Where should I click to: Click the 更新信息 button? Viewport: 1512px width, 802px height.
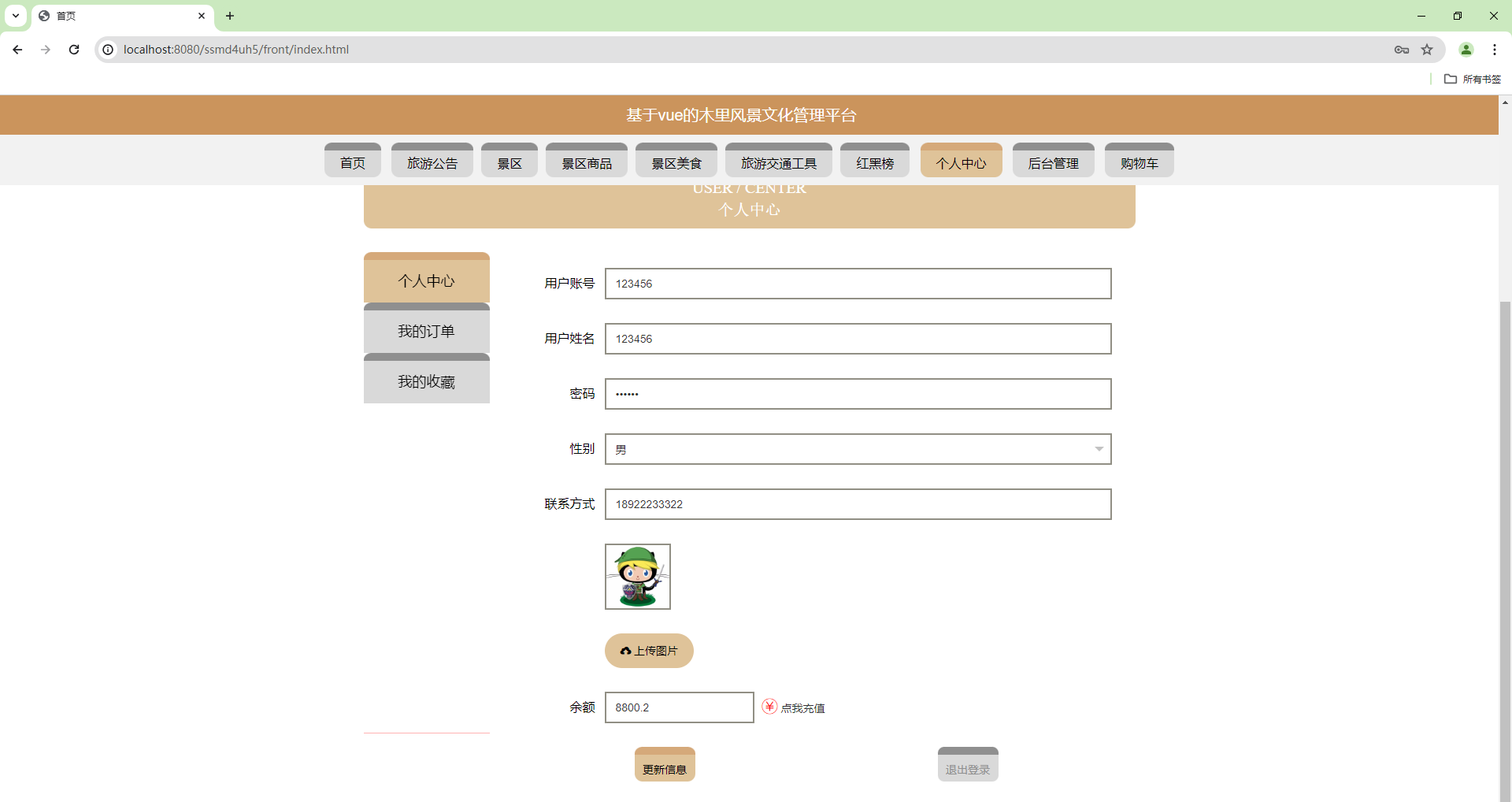click(x=665, y=764)
